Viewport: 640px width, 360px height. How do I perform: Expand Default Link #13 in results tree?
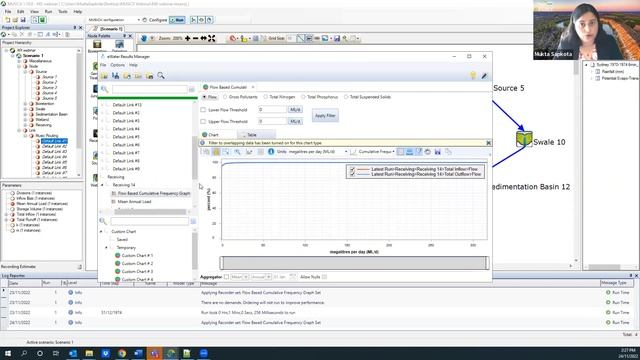[102, 105]
